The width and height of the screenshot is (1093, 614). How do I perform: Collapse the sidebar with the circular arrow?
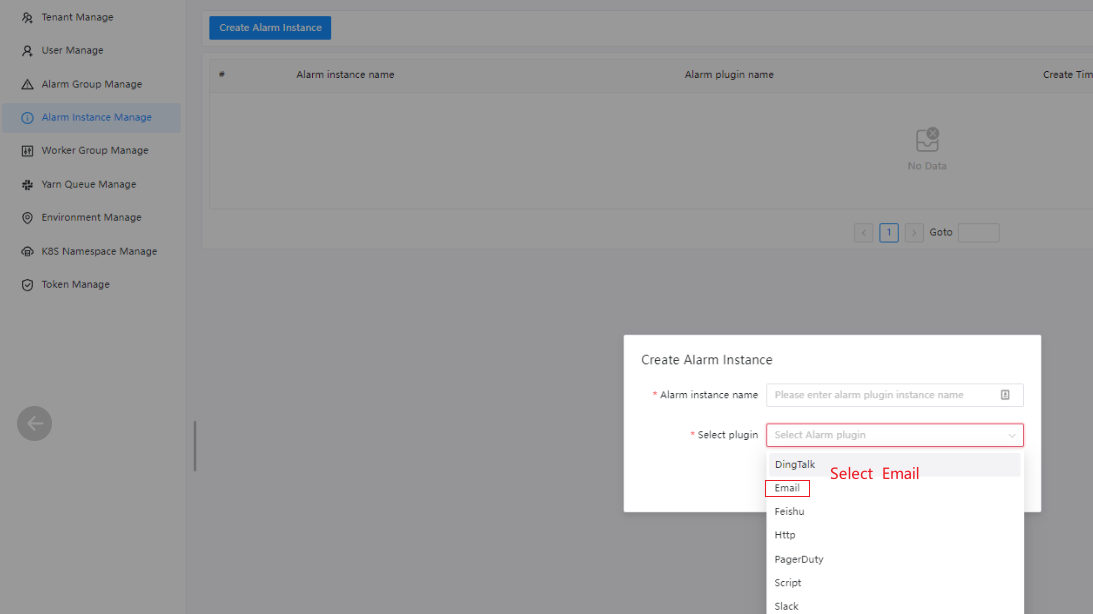coord(34,423)
